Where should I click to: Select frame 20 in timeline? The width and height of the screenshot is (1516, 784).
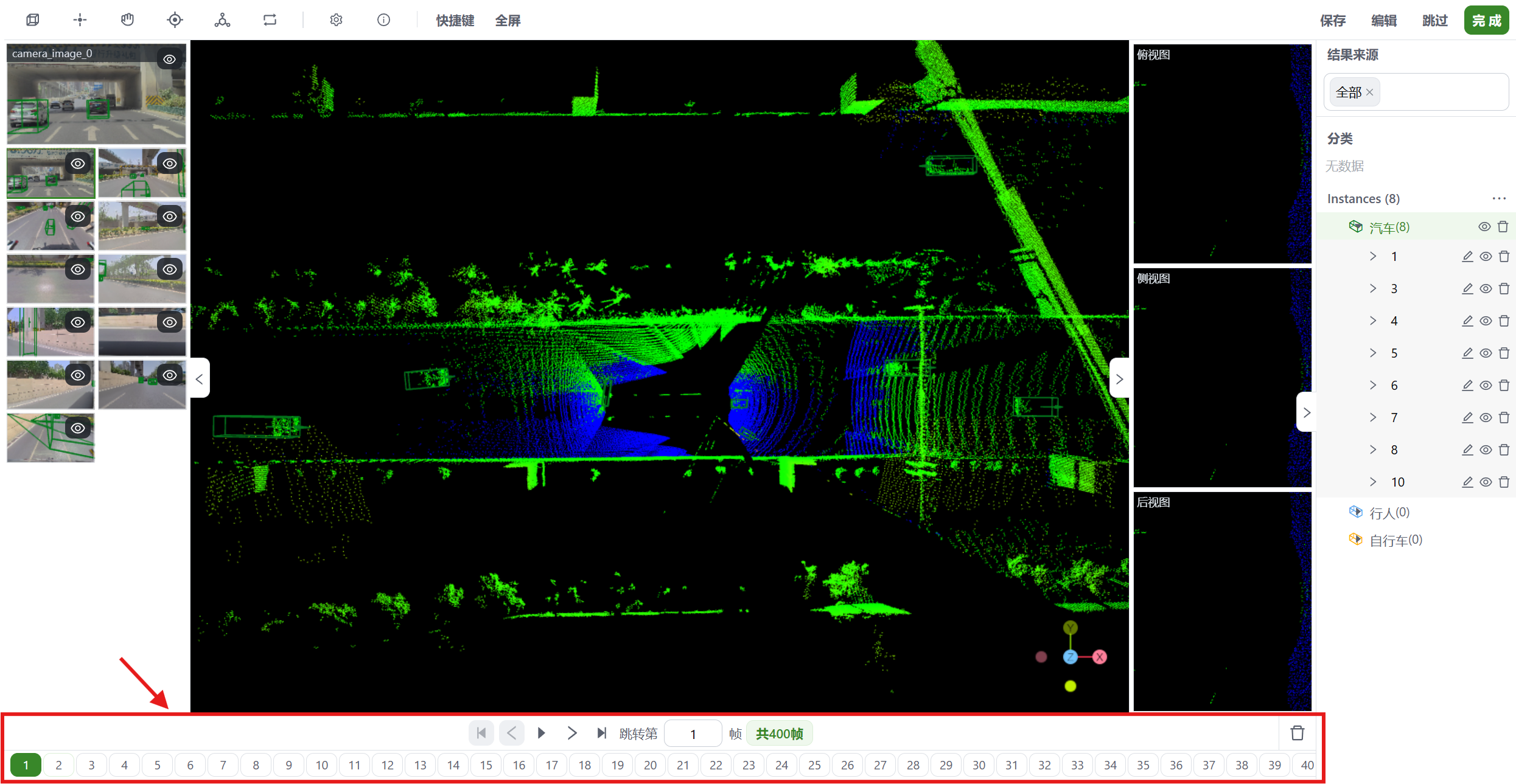(x=650, y=765)
